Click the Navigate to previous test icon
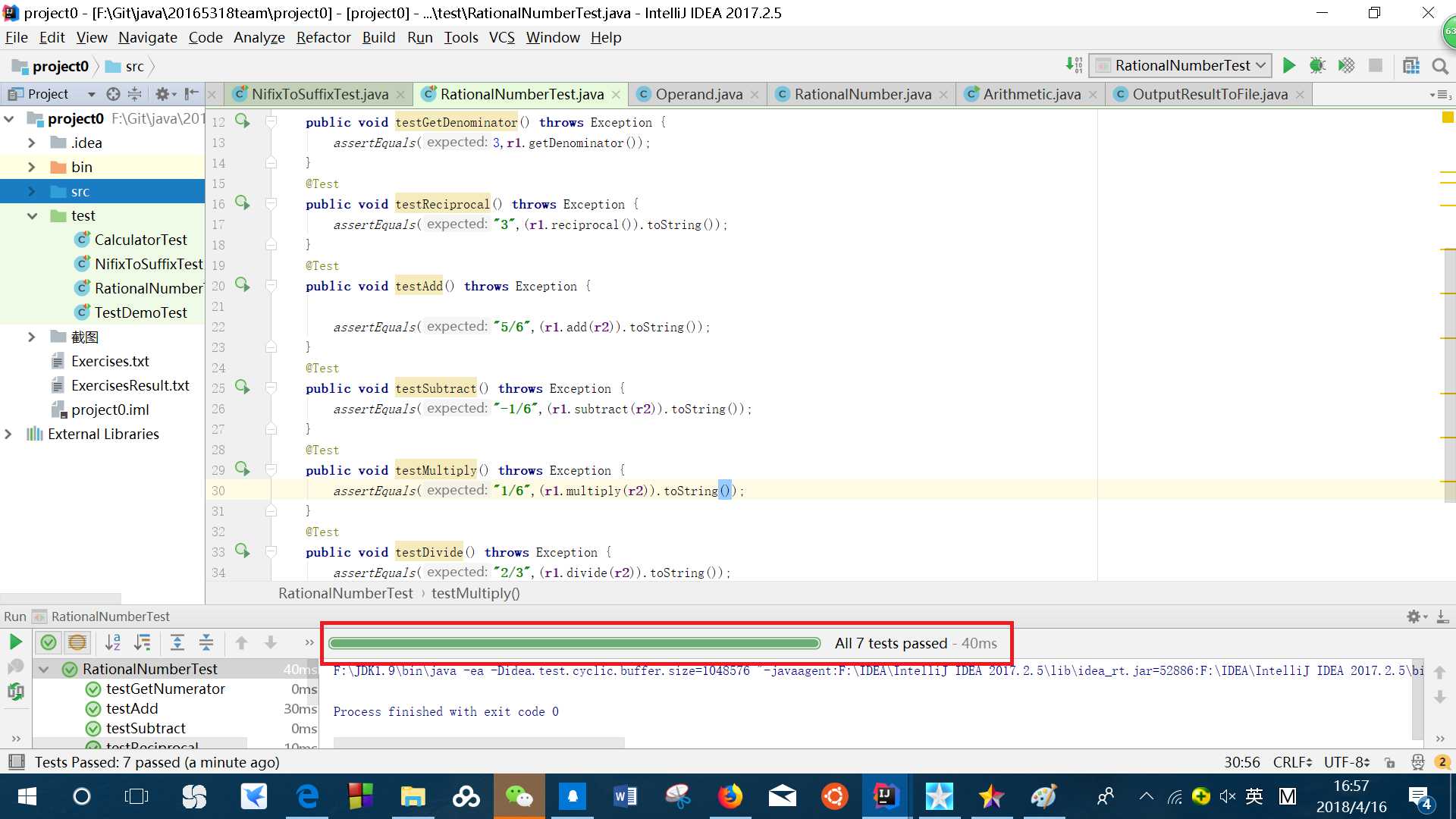Screen dimensions: 1456x819 (242, 643)
